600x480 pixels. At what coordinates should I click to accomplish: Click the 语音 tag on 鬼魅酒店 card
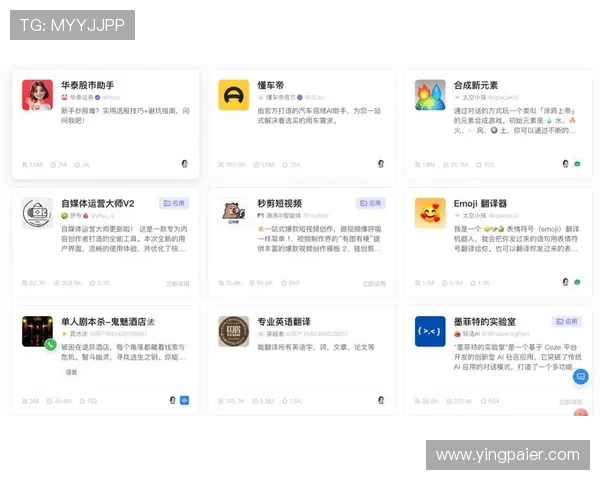[x=71, y=372]
